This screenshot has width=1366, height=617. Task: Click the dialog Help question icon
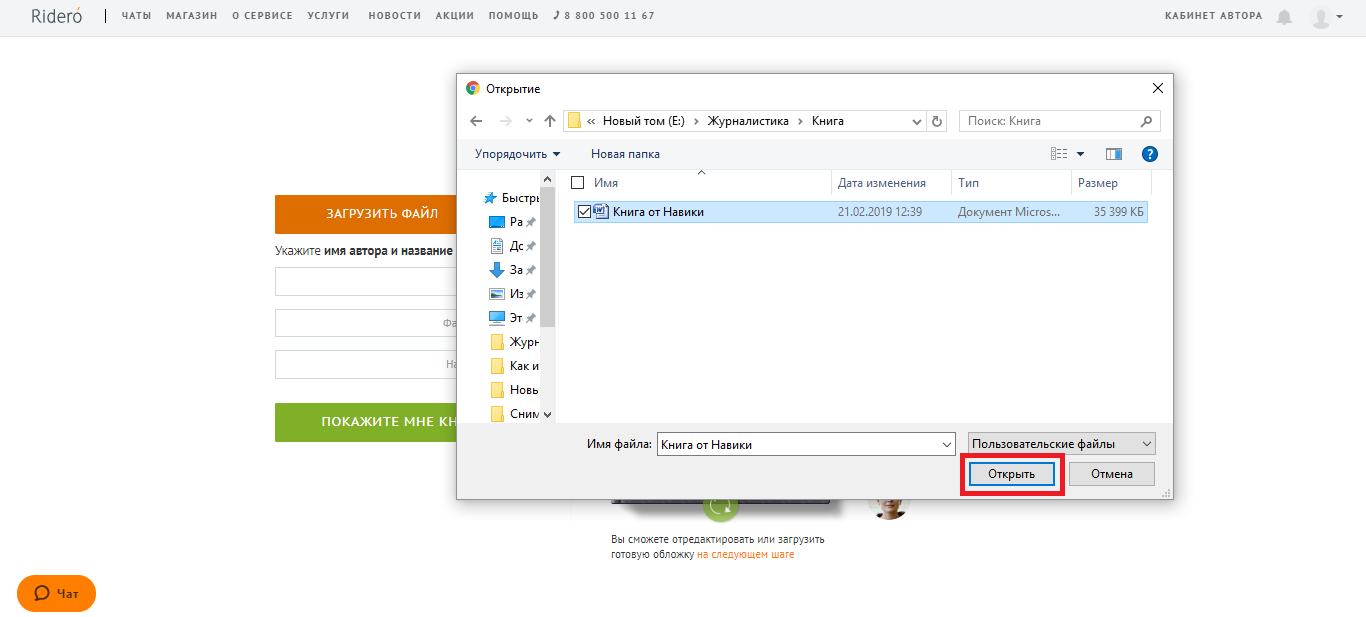1149,154
